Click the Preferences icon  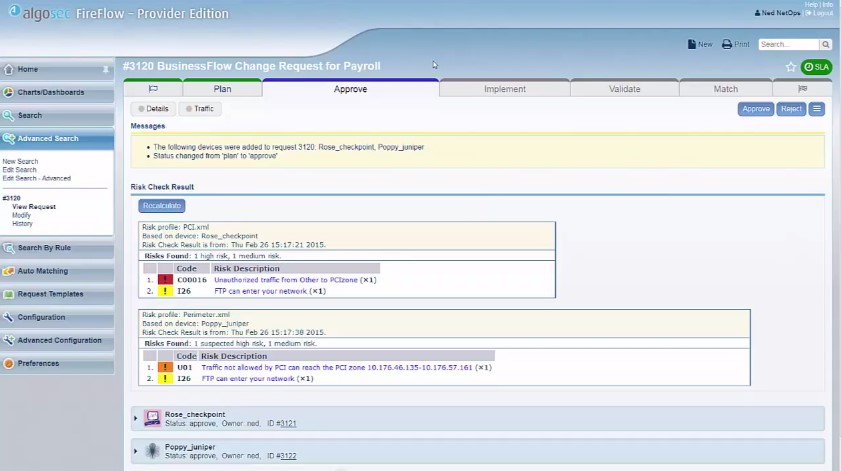coord(9,363)
